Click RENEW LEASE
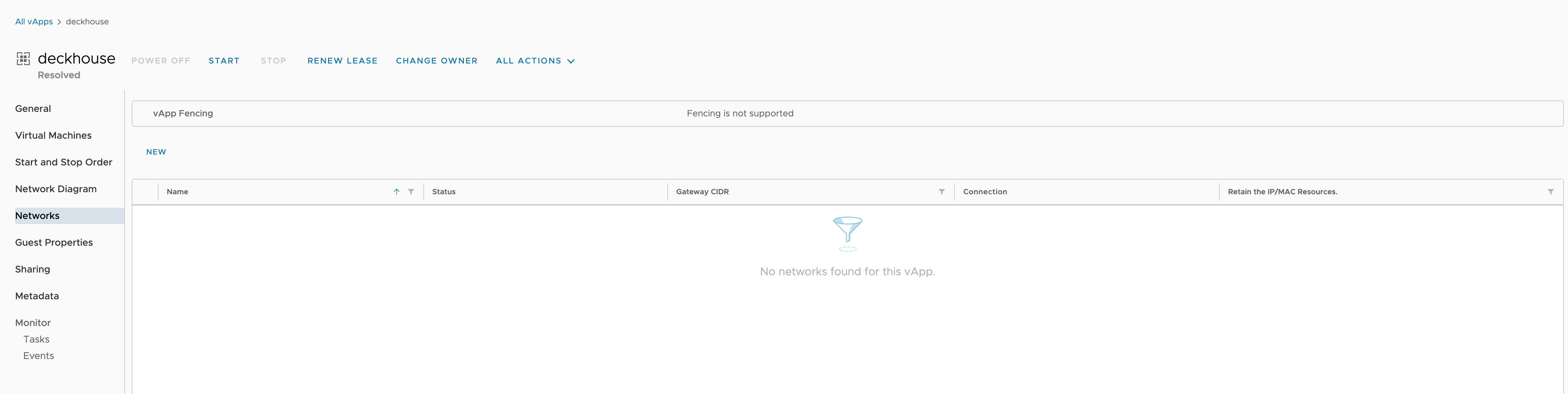Screen dimensions: 1568x394 [x=342, y=61]
